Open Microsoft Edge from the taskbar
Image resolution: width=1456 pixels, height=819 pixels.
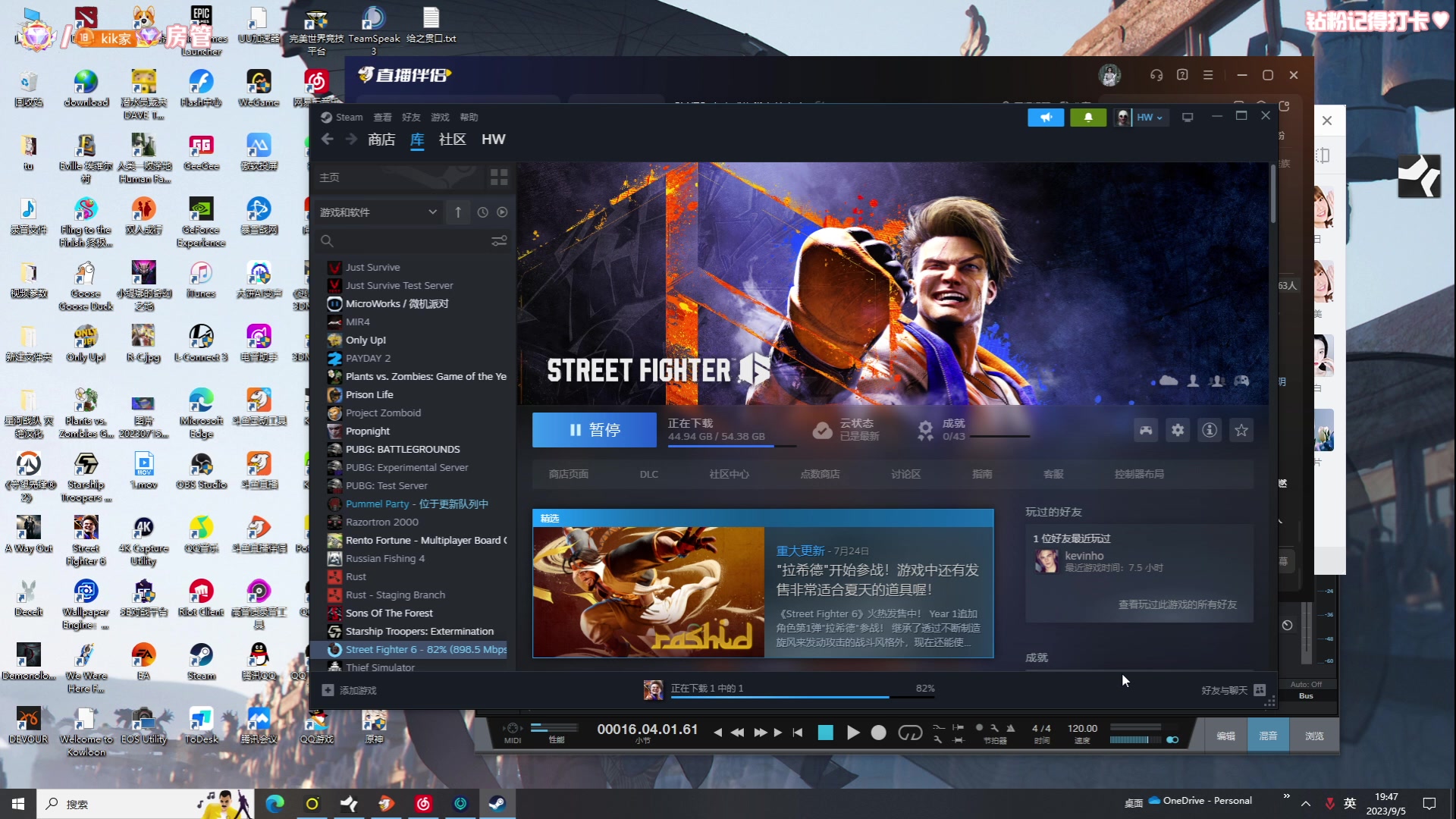tap(275, 804)
